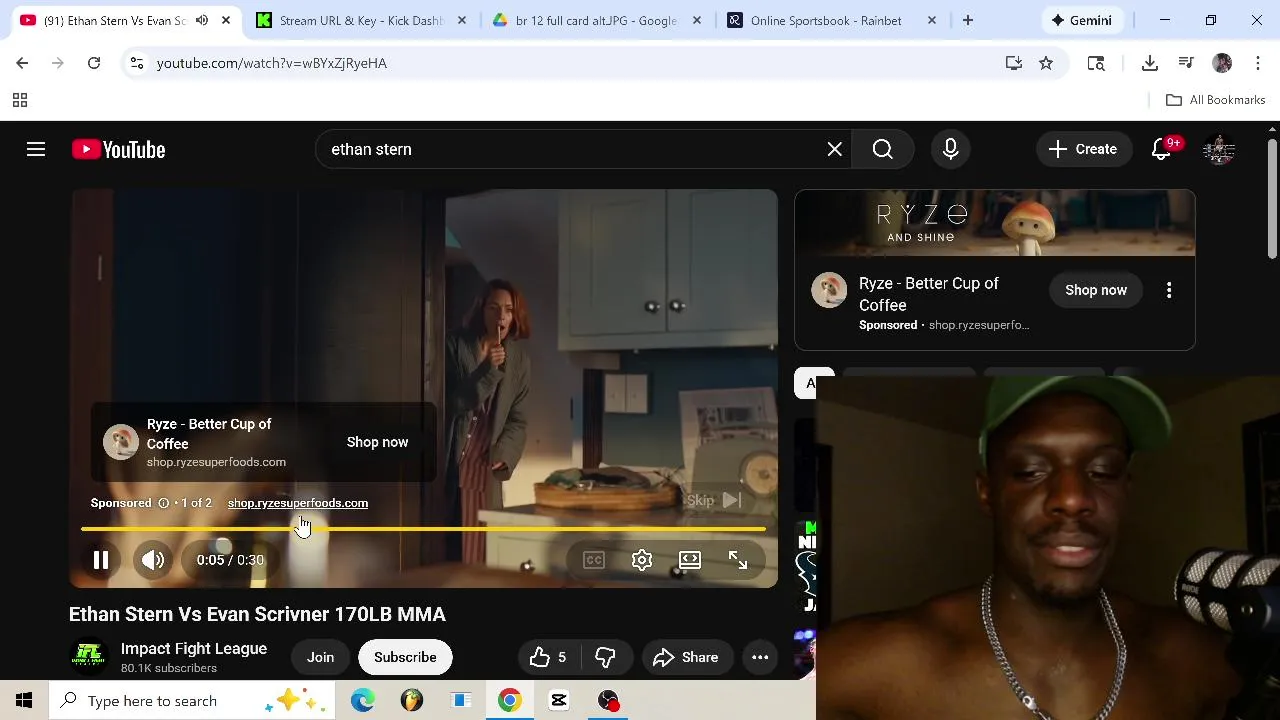This screenshot has height=720, width=1280.
Task: Open the Chrome profile avatar
Action: pos(1222,63)
